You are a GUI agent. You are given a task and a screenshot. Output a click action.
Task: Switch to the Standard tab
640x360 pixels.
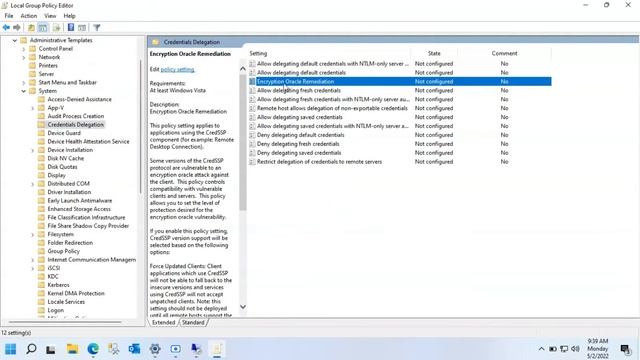click(193, 322)
